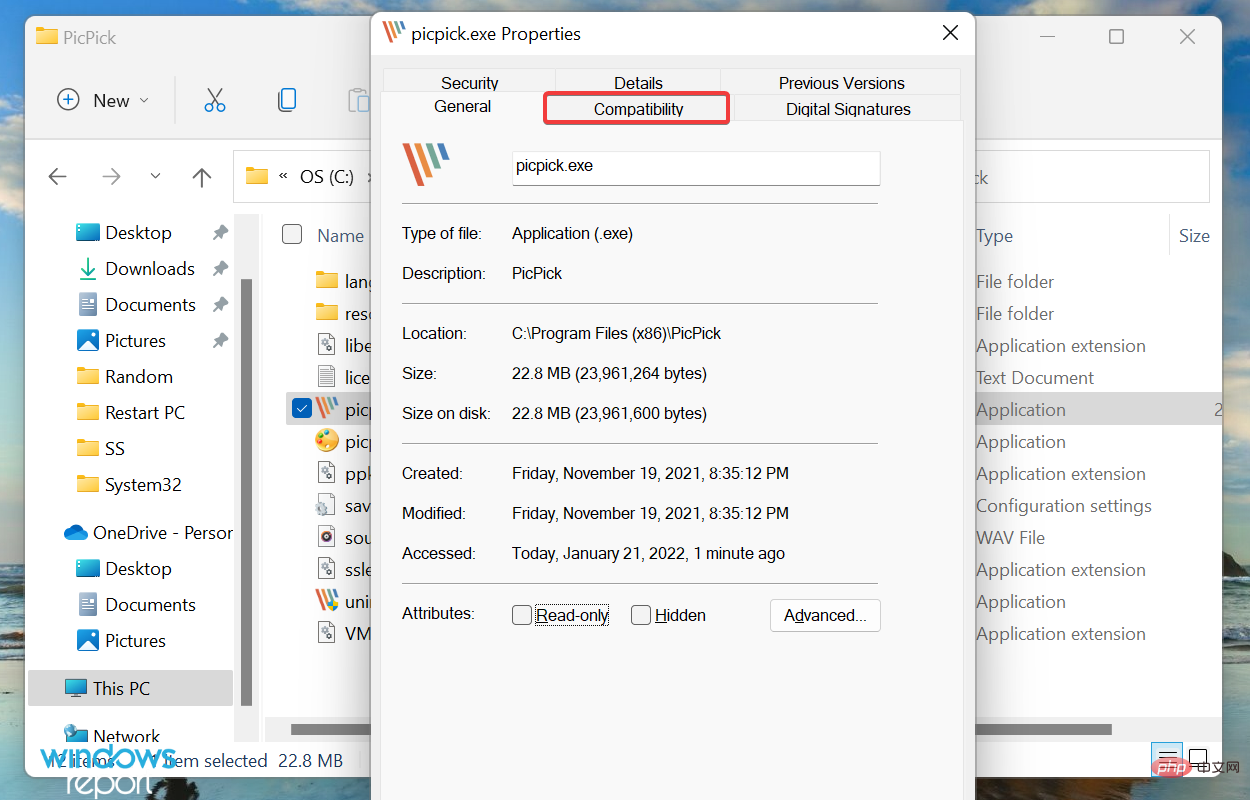Click the address bar folder icon

257,176
